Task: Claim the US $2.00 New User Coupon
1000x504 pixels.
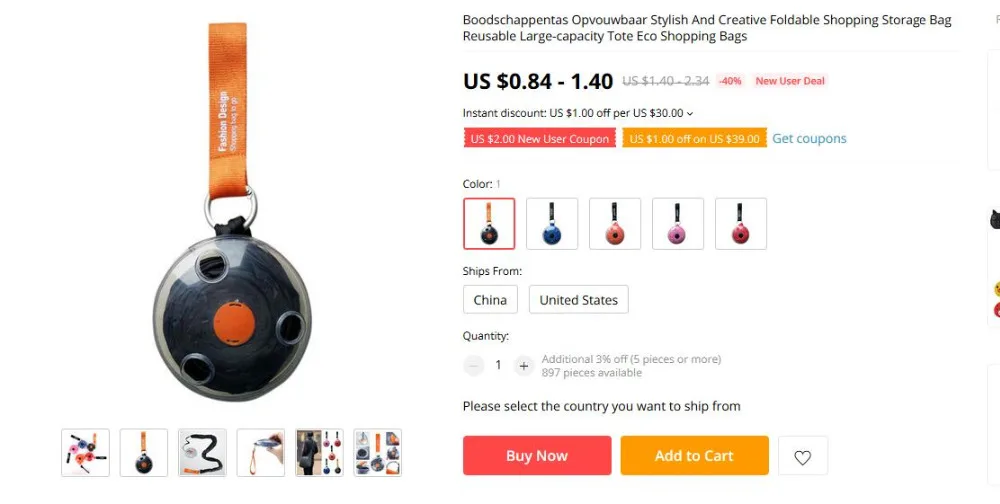Action: 540,138
